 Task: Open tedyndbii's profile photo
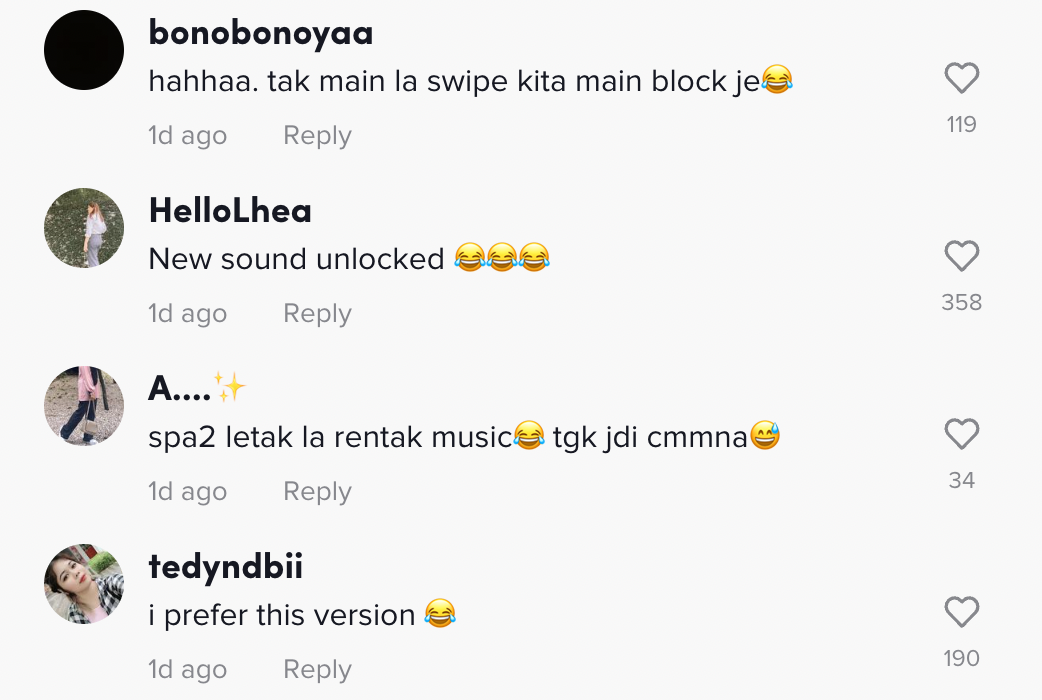coord(84,584)
